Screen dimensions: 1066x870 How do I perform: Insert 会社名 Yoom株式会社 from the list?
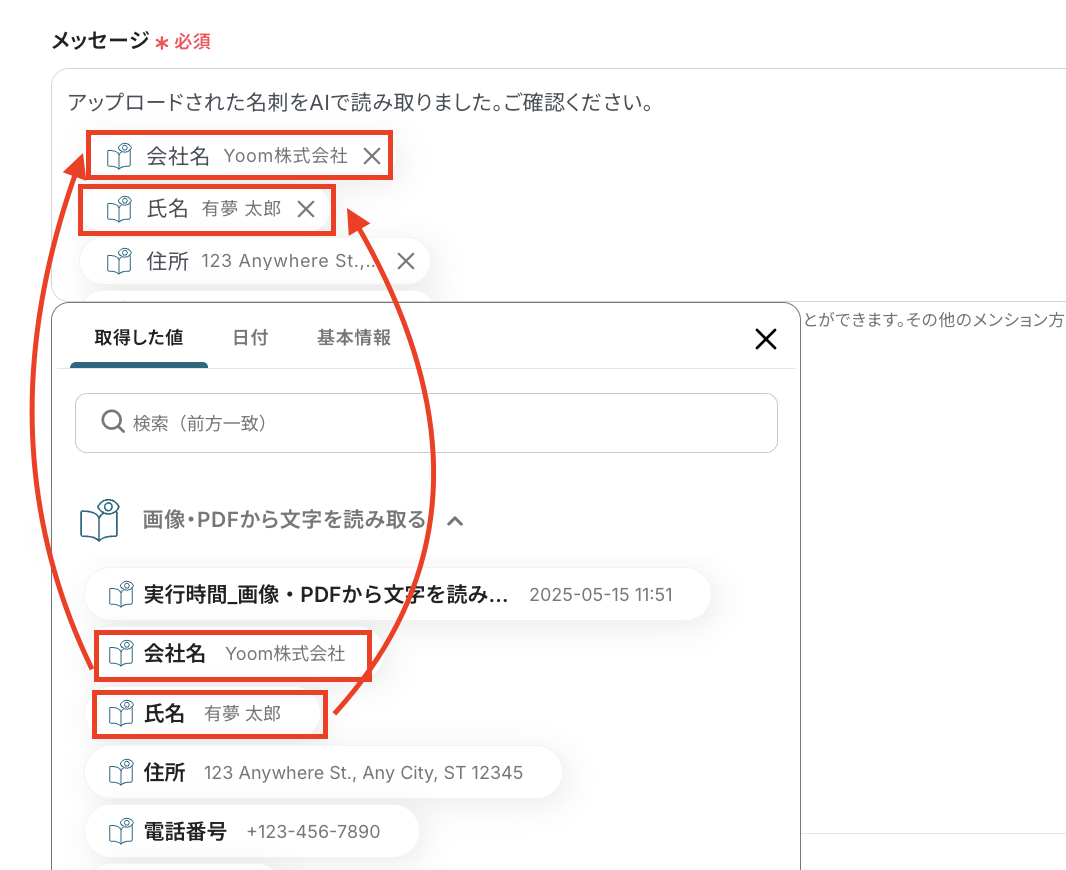[233, 655]
